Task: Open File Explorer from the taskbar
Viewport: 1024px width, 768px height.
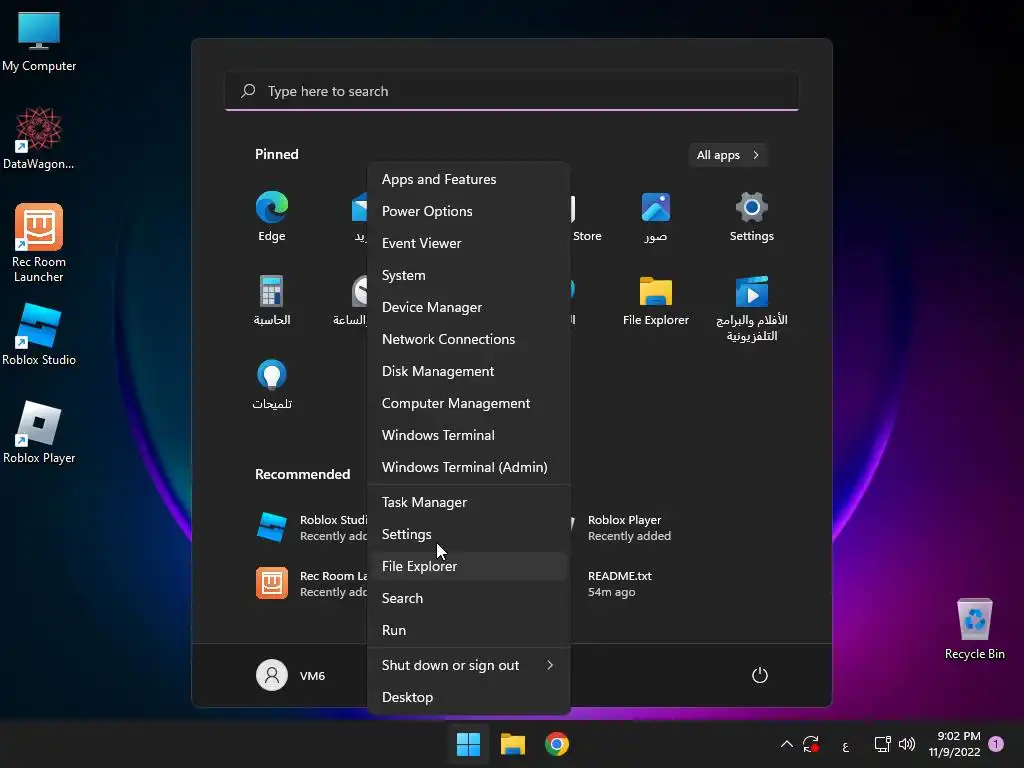Action: [513, 744]
